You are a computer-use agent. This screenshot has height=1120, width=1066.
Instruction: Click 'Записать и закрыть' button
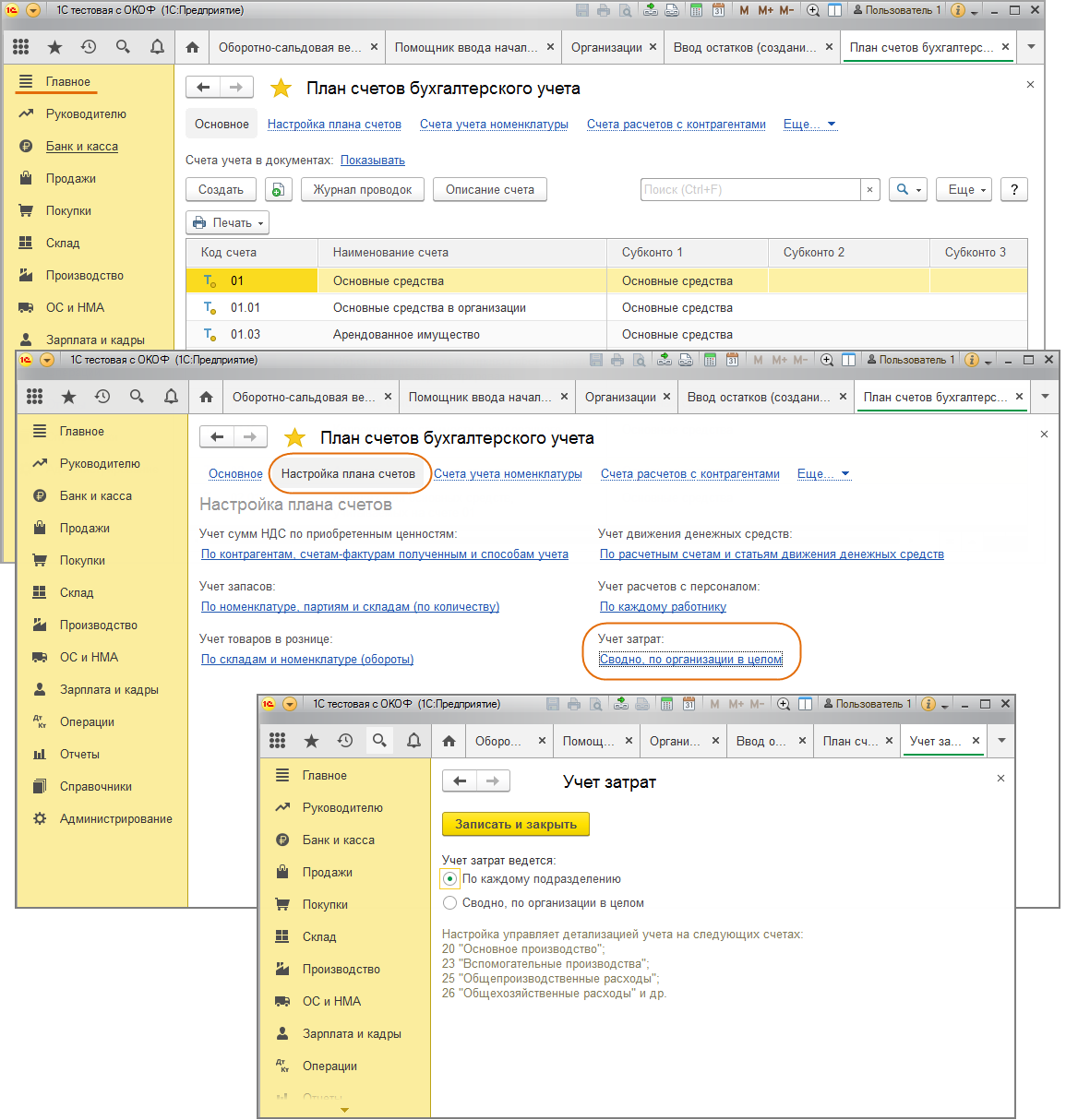(x=515, y=824)
